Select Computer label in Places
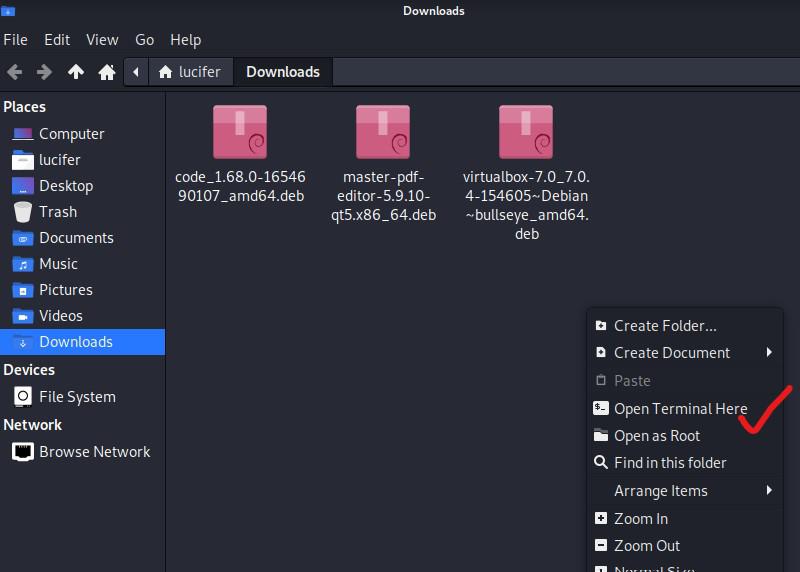800x572 pixels. click(71, 134)
